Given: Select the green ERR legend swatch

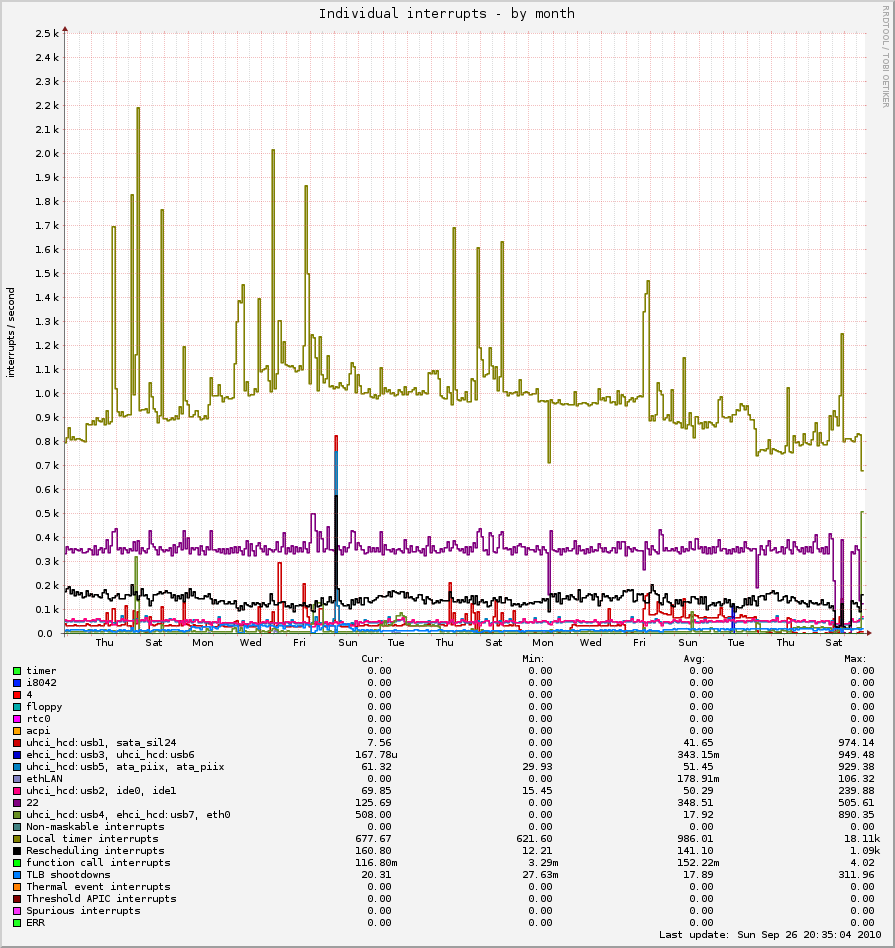Looking at the screenshot, I should 17,923.
